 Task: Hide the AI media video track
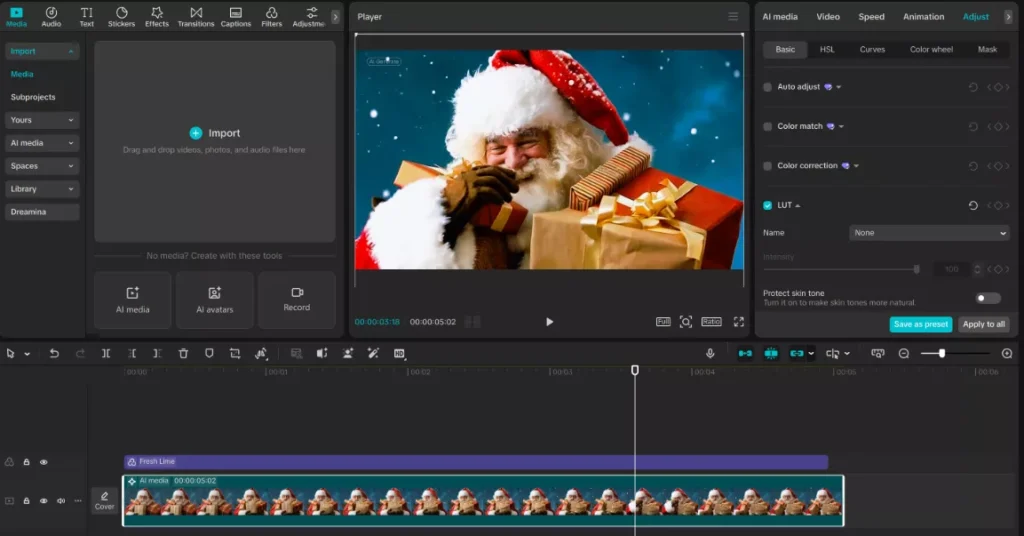[44, 501]
